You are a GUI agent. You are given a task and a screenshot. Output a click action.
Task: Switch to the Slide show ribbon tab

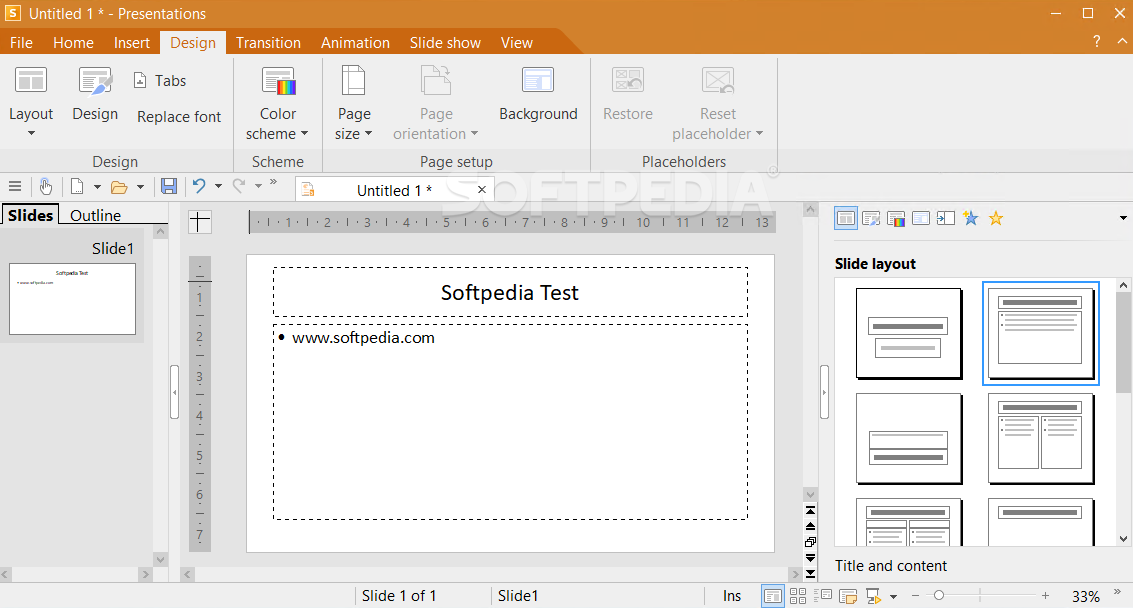click(x=445, y=43)
